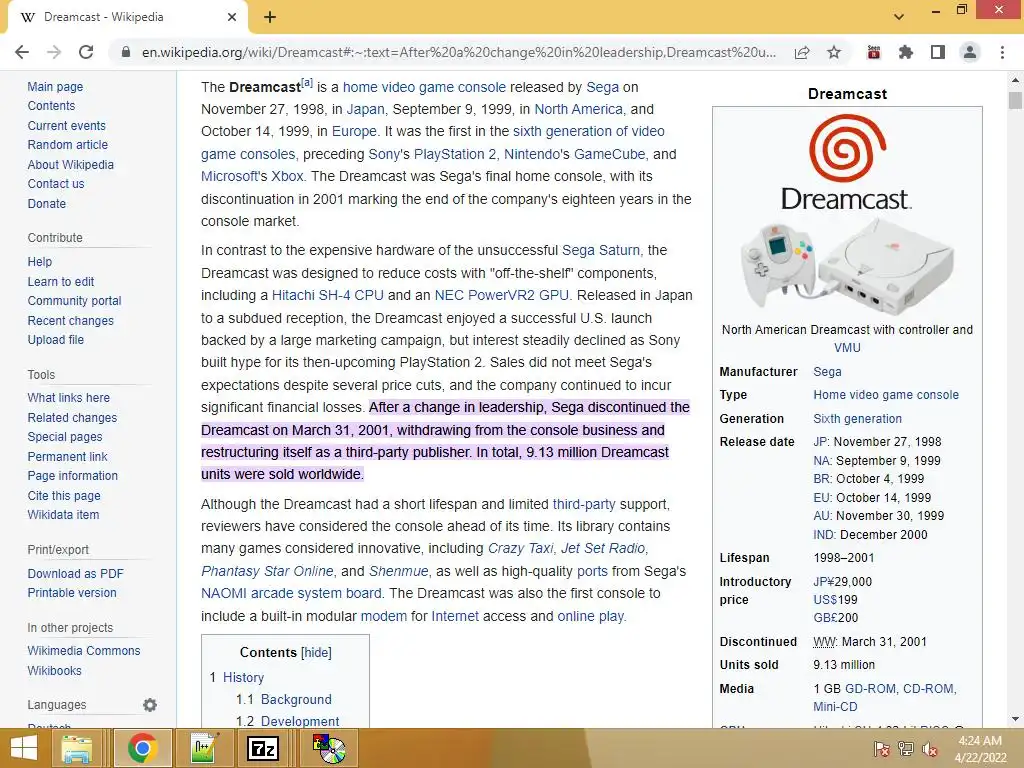Open the Extensions puzzle piece menu
The width and height of the screenshot is (1024, 768).
[906, 52]
